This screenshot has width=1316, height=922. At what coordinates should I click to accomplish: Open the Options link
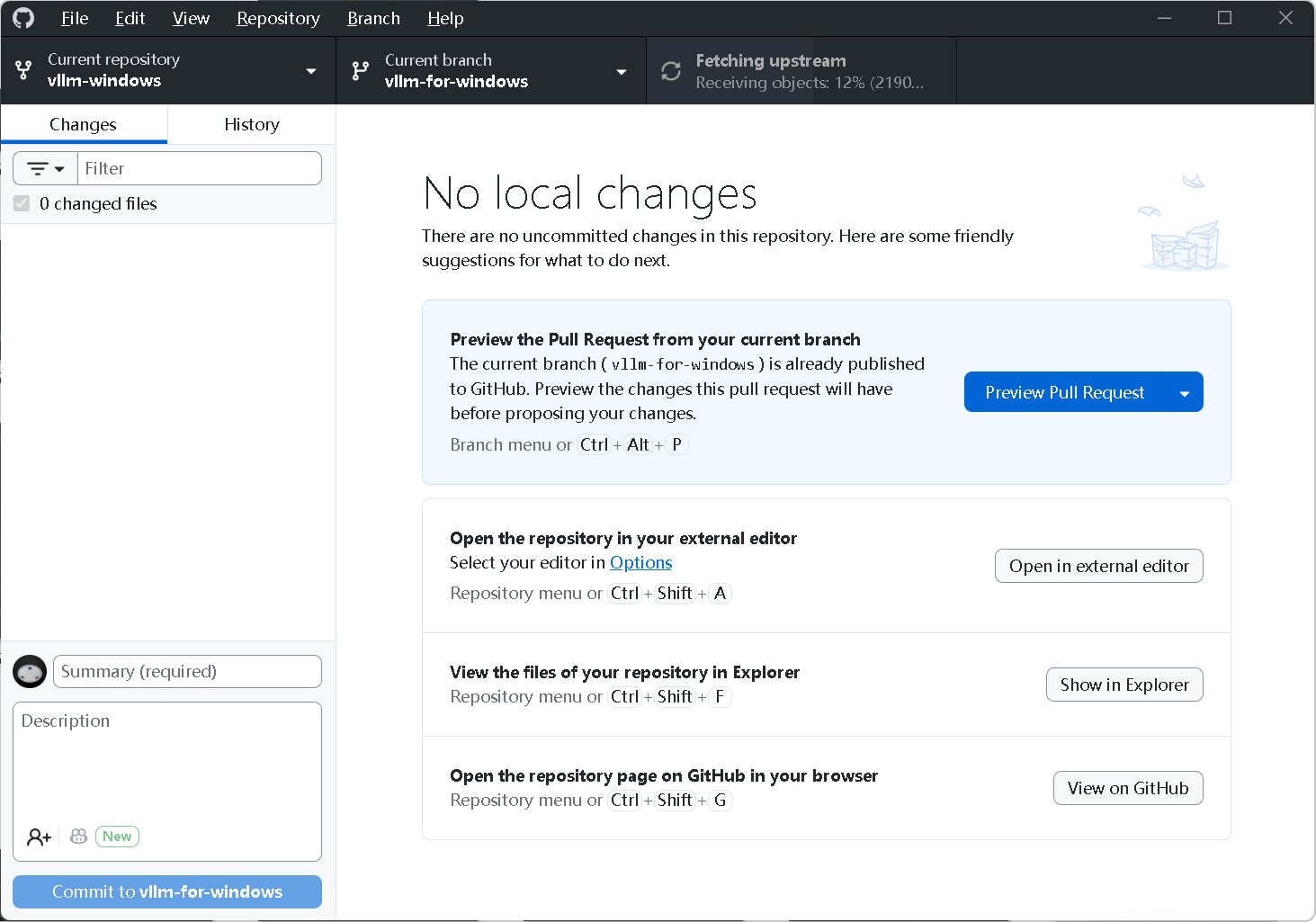640,562
